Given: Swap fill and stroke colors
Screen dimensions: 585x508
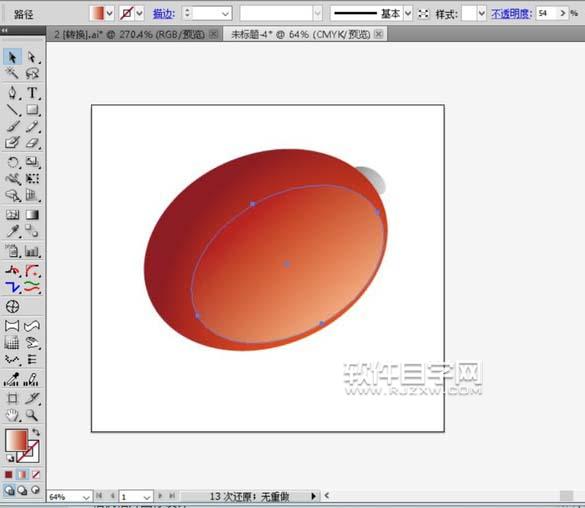Looking at the screenshot, I should pyautogui.click(x=36, y=433).
